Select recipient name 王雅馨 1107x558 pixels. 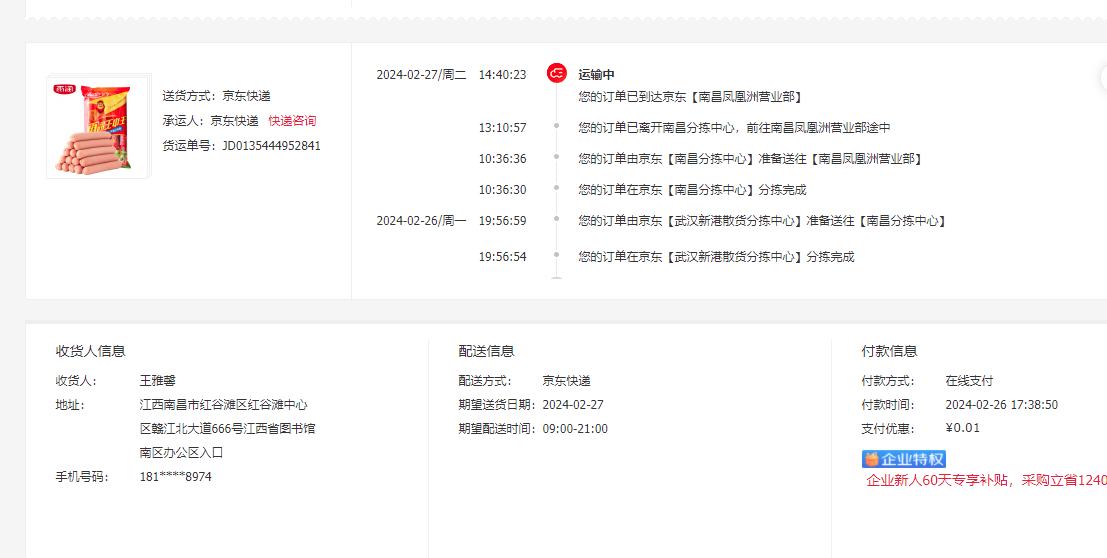pyautogui.click(x=157, y=381)
